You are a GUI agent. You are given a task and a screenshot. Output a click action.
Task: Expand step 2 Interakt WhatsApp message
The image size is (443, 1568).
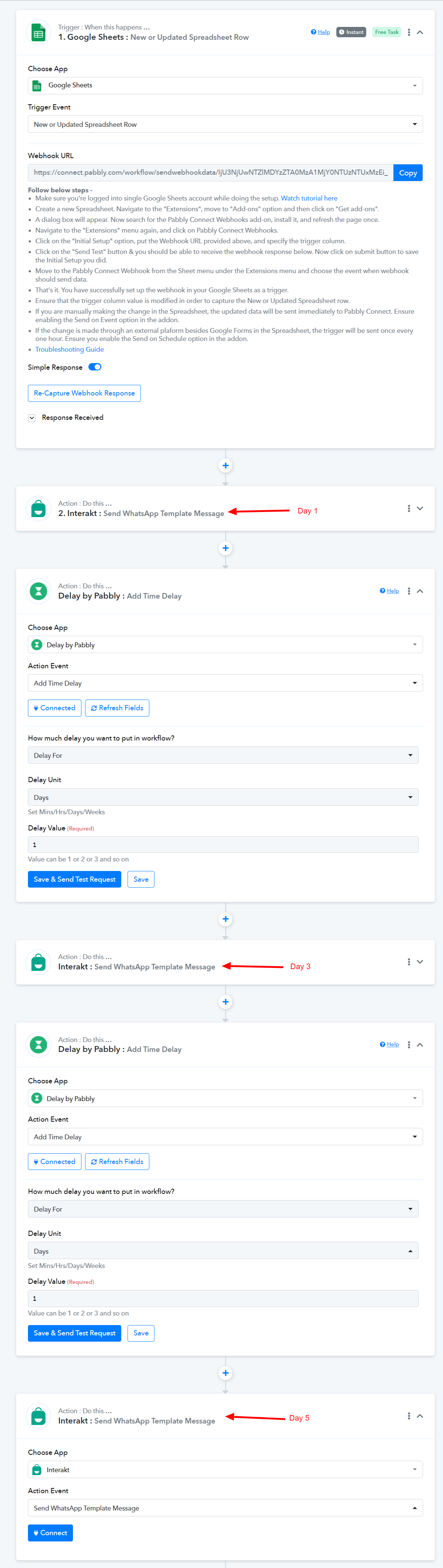pos(420,508)
